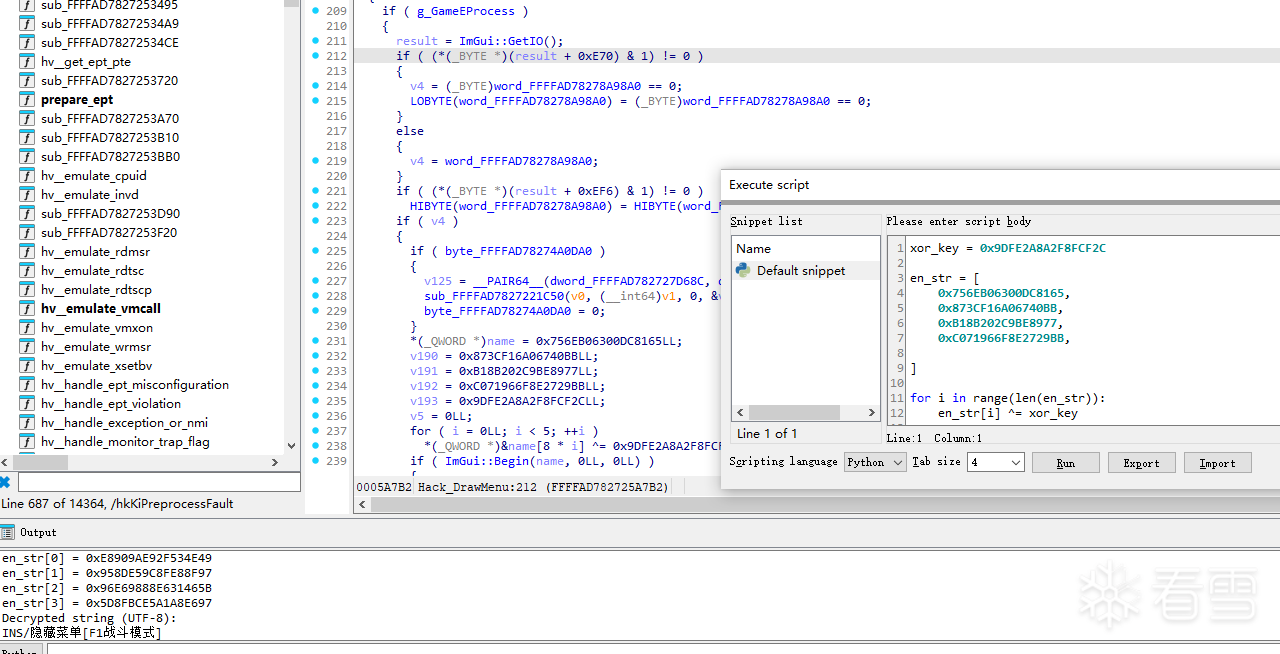Click the Python icon of Default snippet

743,270
